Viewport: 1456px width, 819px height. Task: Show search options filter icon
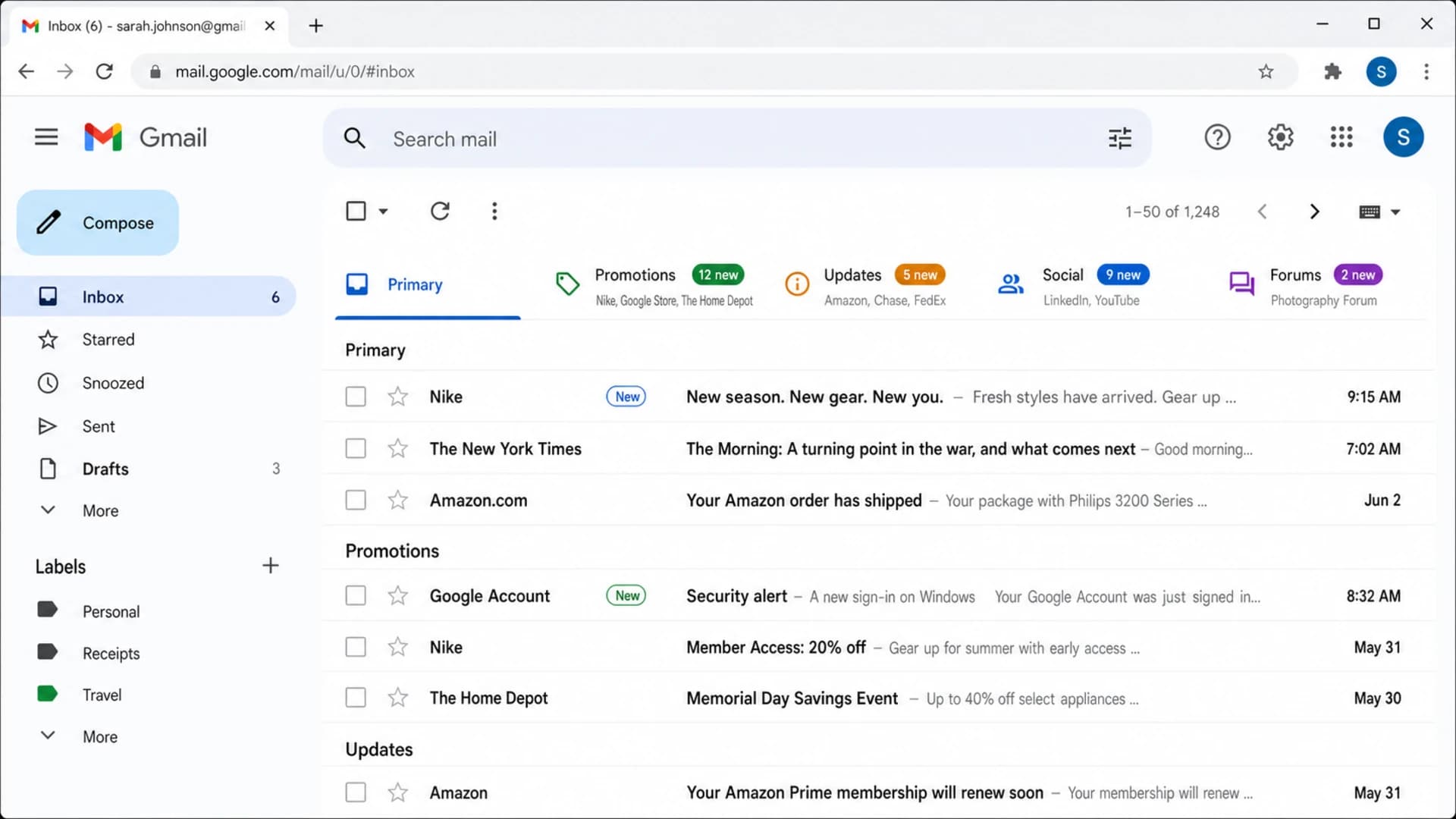(1120, 138)
